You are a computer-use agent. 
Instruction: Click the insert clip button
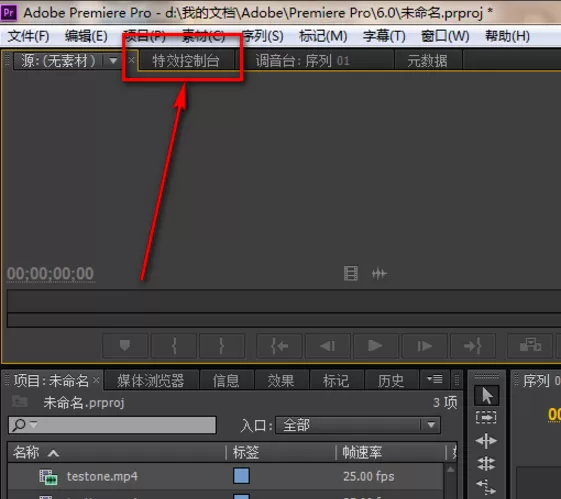tap(530, 346)
